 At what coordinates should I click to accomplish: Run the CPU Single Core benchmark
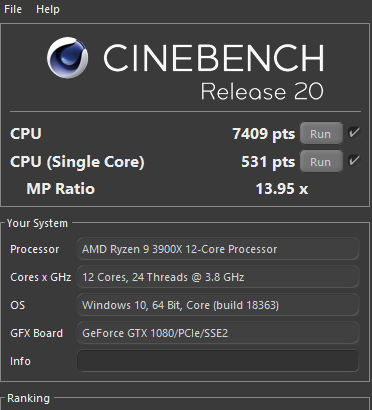click(x=321, y=162)
